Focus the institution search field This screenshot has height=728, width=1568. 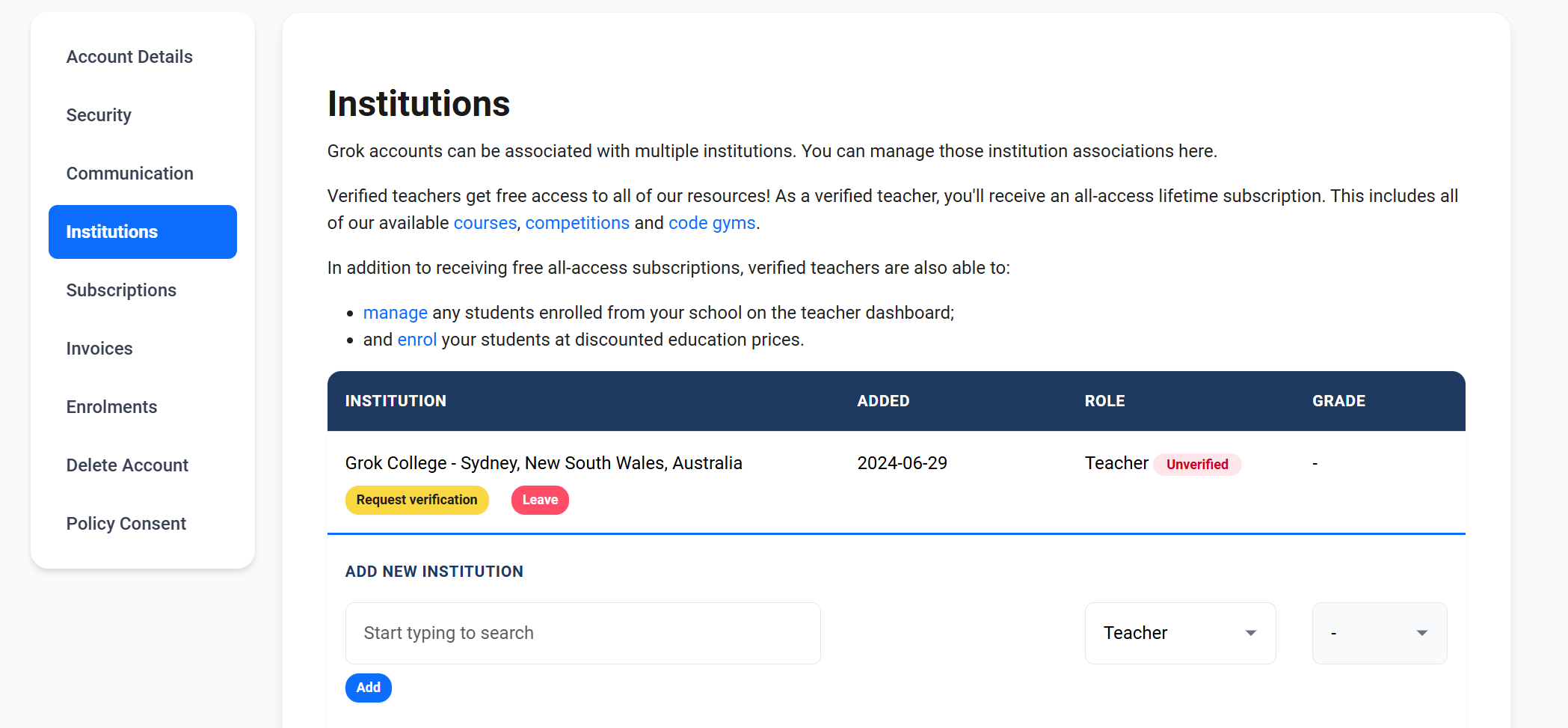(583, 633)
